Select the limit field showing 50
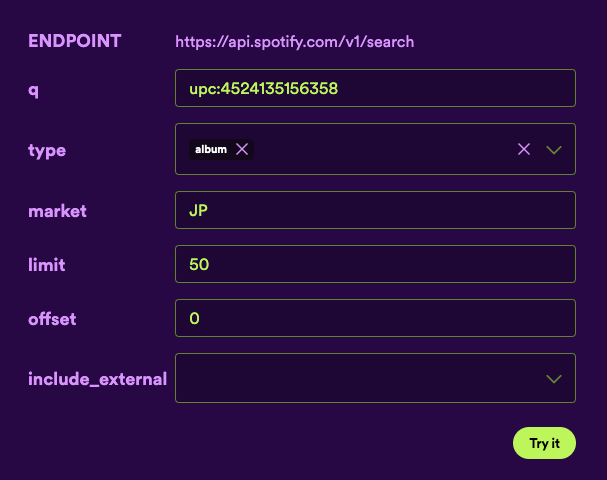Image resolution: width=607 pixels, height=480 pixels. click(x=375, y=264)
